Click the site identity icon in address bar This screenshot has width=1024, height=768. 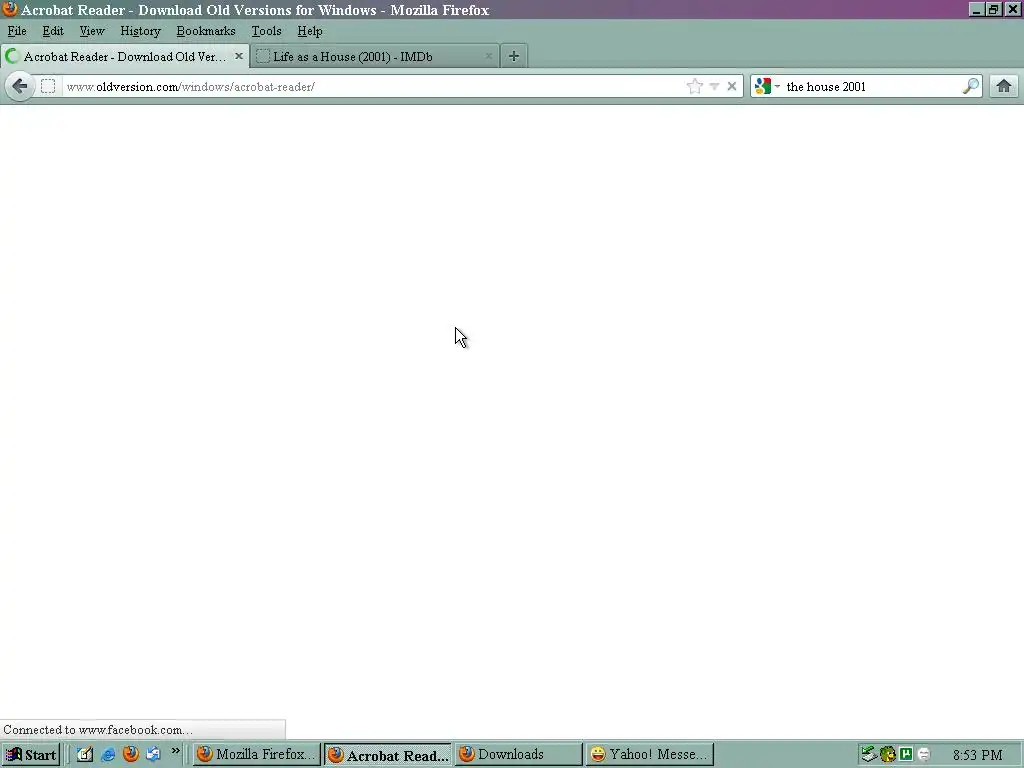(48, 86)
